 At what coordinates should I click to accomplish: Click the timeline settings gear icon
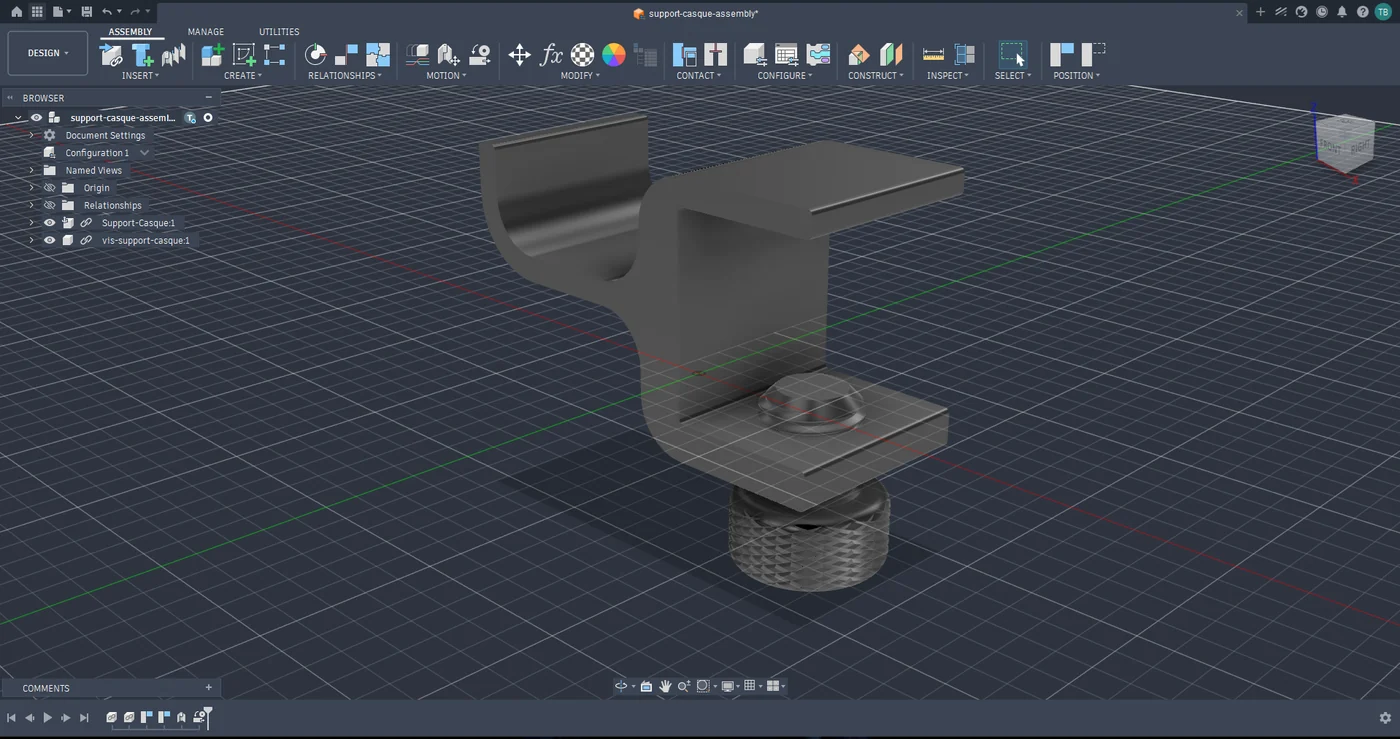pyautogui.click(x=1385, y=718)
